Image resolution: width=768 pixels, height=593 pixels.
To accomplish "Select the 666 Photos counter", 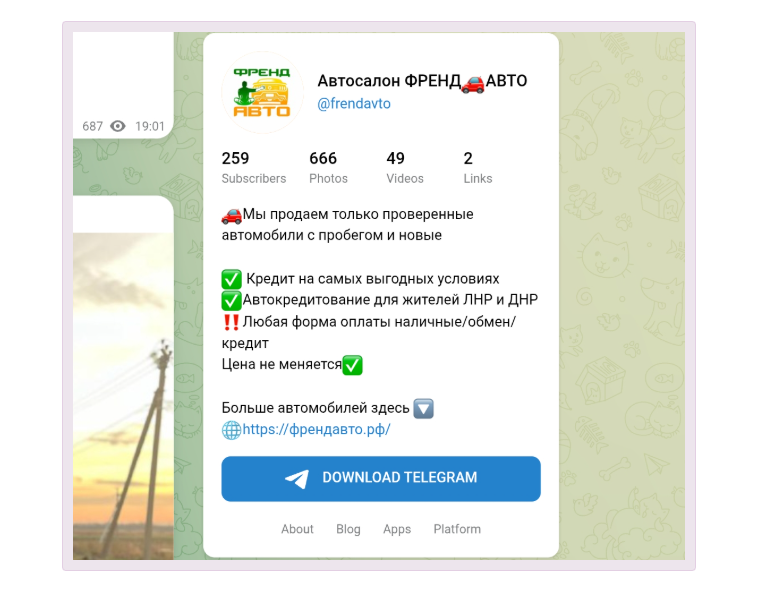I will tap(328, 167).
